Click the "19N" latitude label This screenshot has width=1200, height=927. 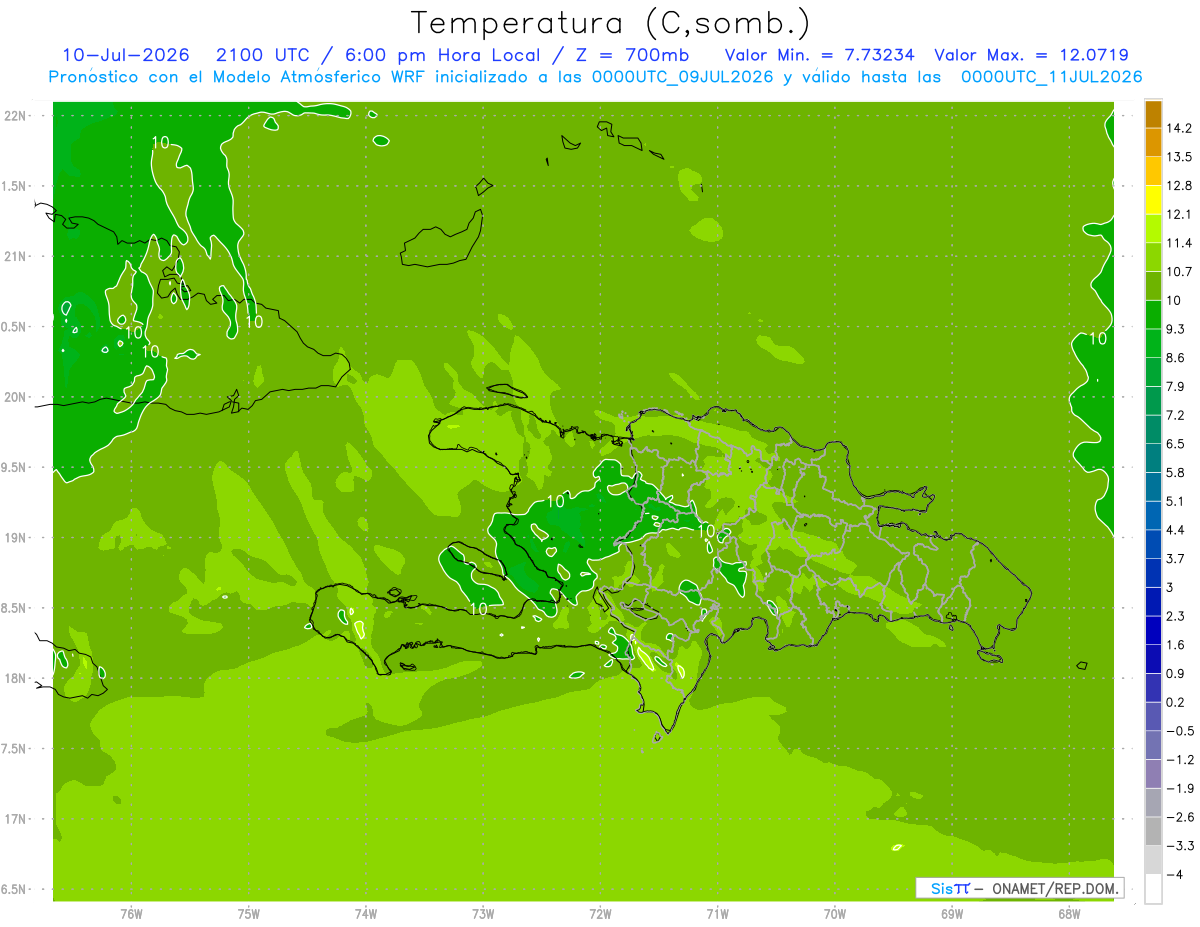[x=15, y=537]
